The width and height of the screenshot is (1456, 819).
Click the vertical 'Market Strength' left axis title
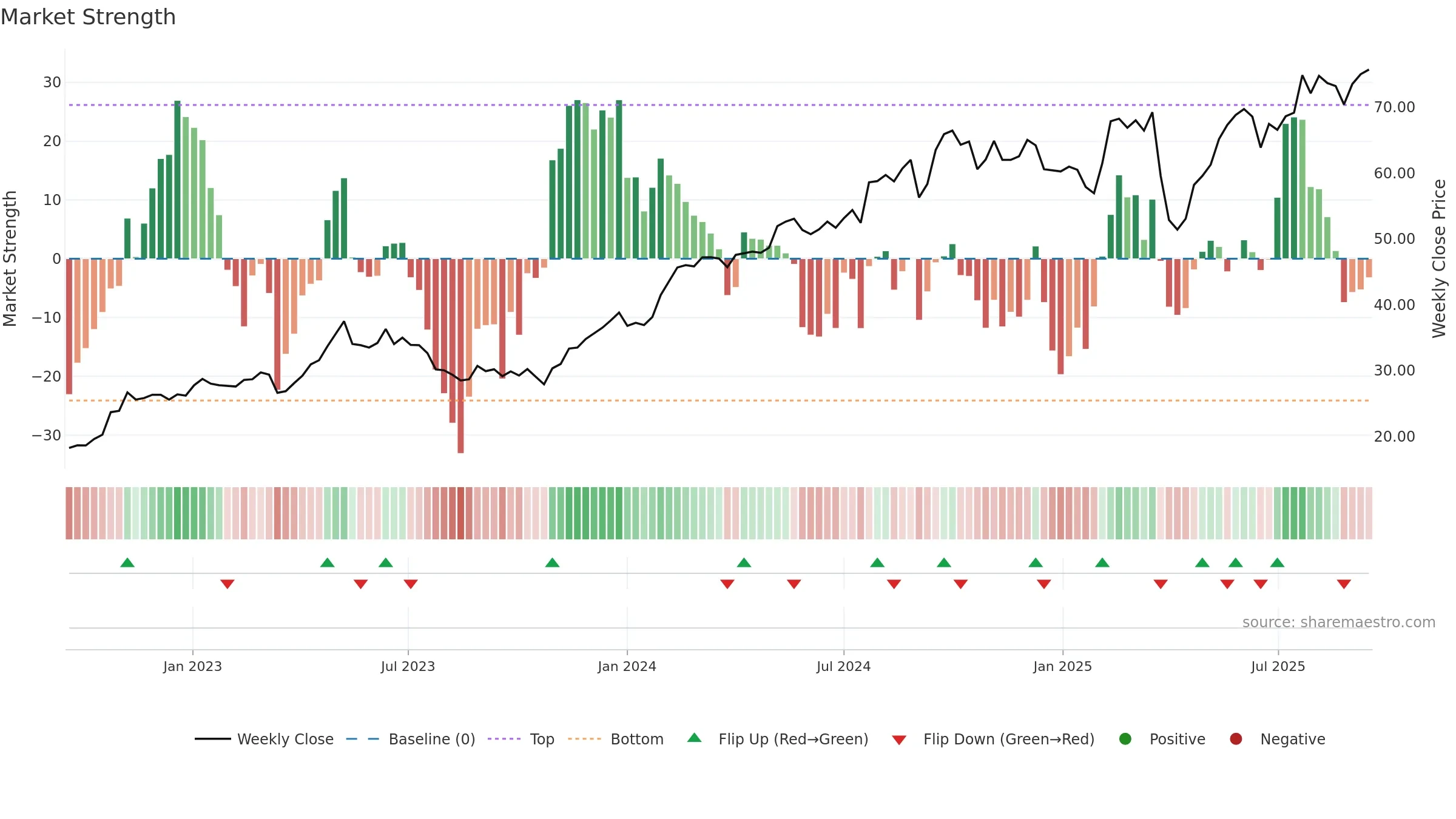10,258
